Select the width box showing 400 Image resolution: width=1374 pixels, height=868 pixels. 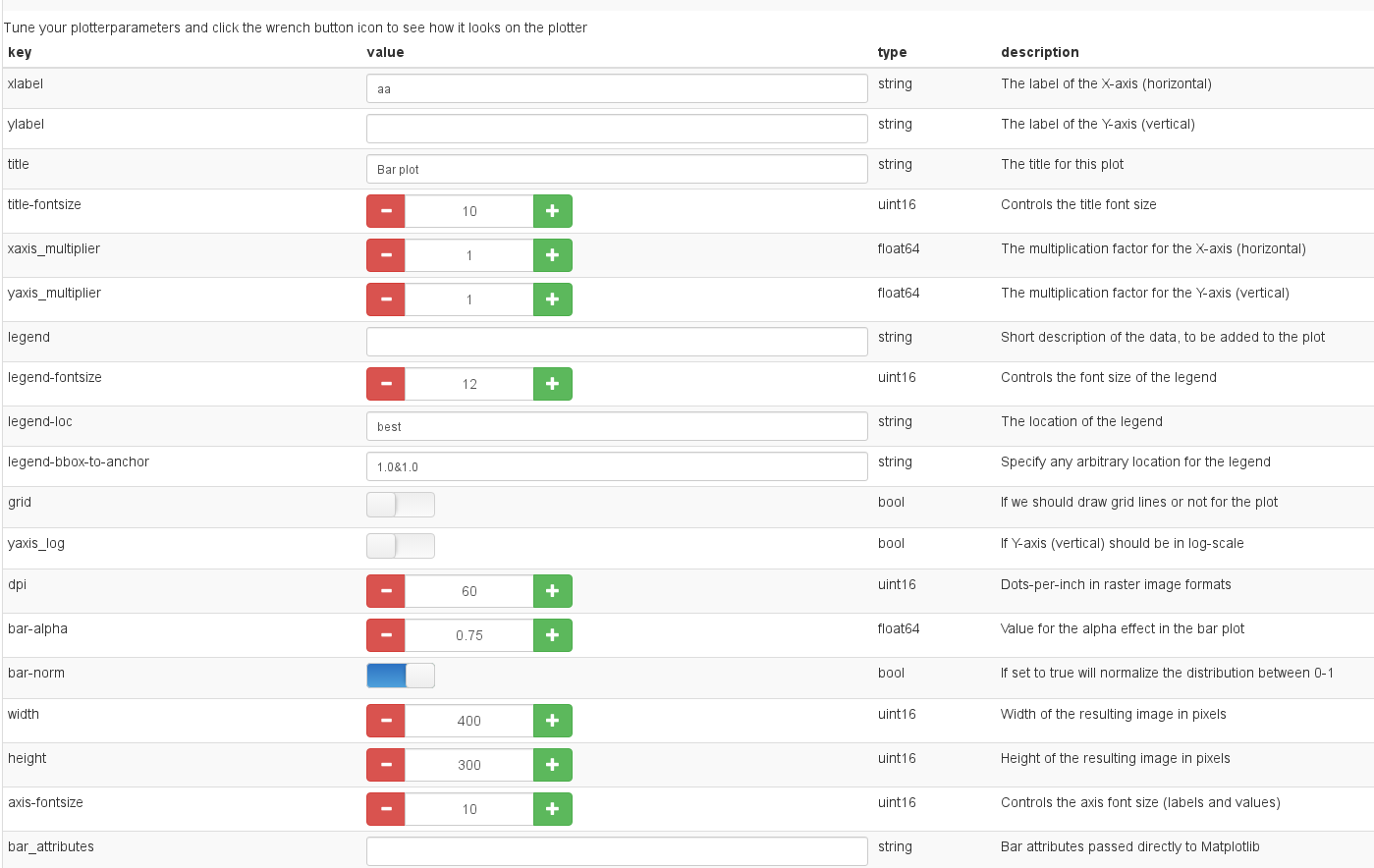click(x=469, y=721)
